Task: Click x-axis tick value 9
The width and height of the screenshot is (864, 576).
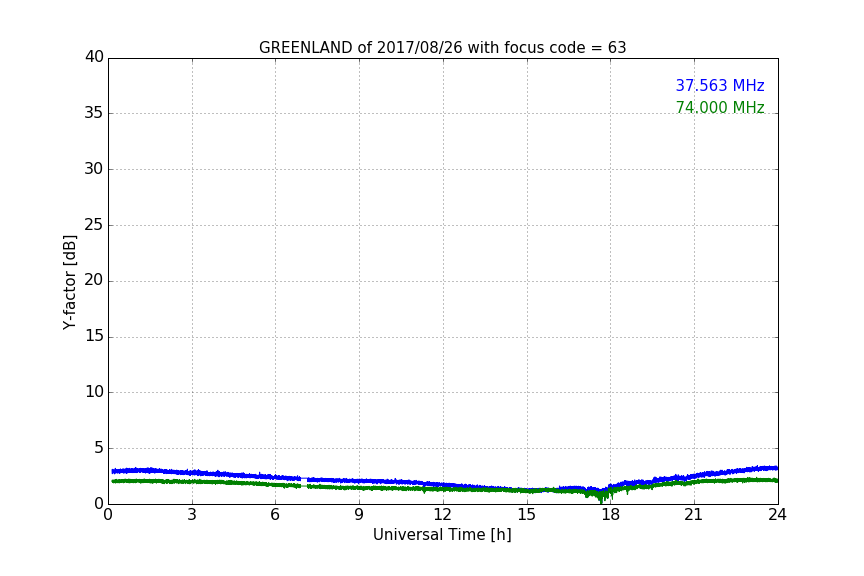Action: [x=359, y=515]
